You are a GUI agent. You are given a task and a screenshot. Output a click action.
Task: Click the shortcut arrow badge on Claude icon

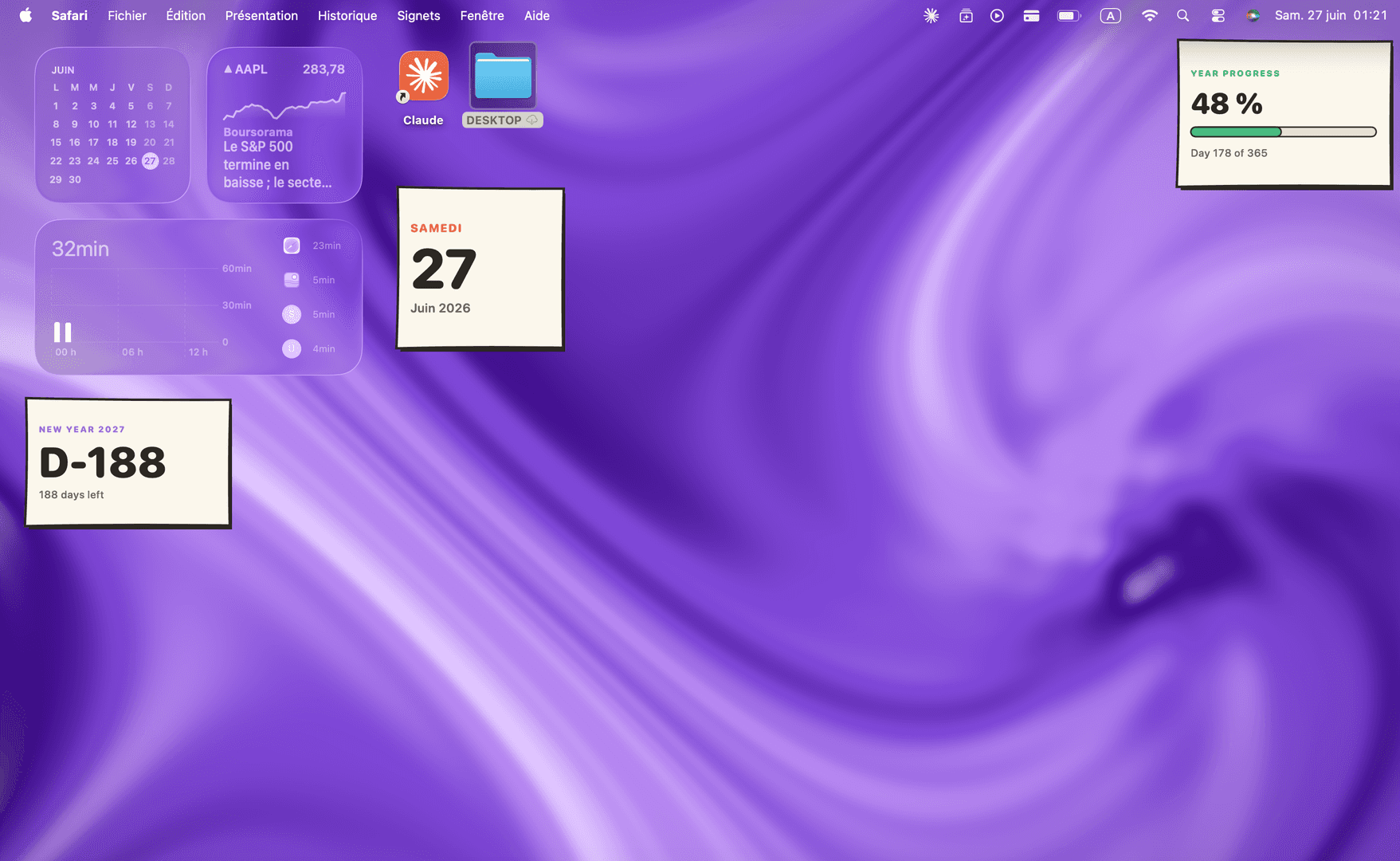[402, 96]
